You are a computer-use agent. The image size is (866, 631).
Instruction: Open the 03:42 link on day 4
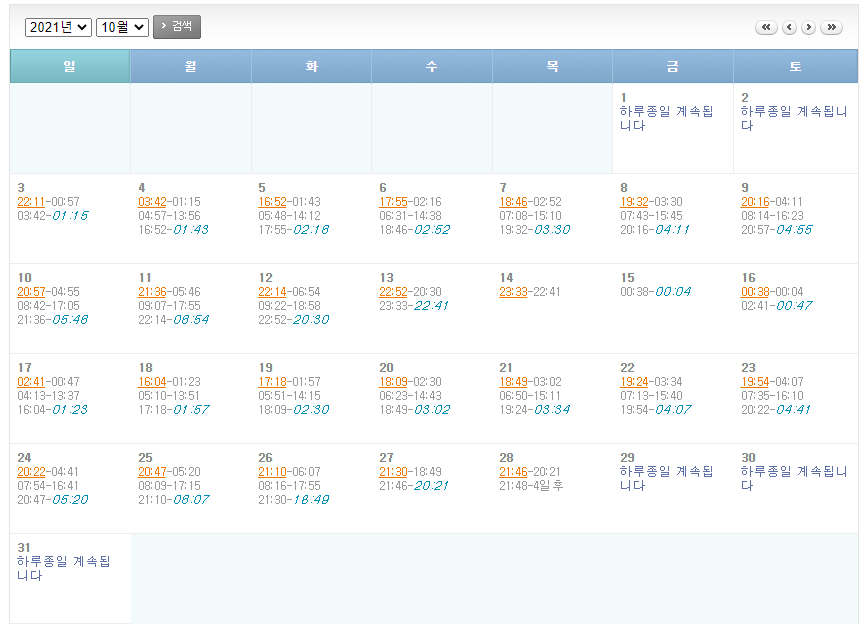click(x=152, y=202)
